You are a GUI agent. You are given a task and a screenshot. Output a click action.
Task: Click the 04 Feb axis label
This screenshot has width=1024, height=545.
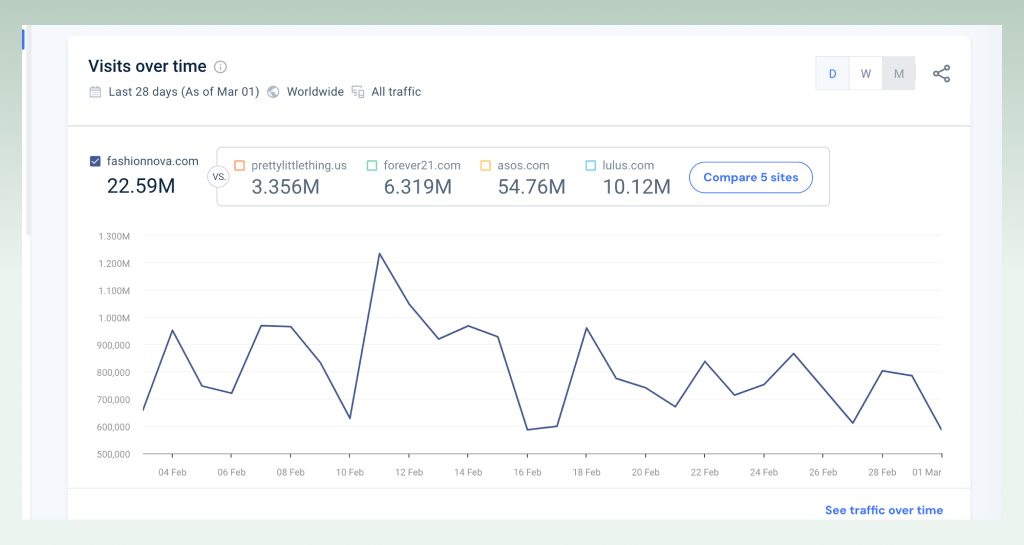click(x=172, y=473)
